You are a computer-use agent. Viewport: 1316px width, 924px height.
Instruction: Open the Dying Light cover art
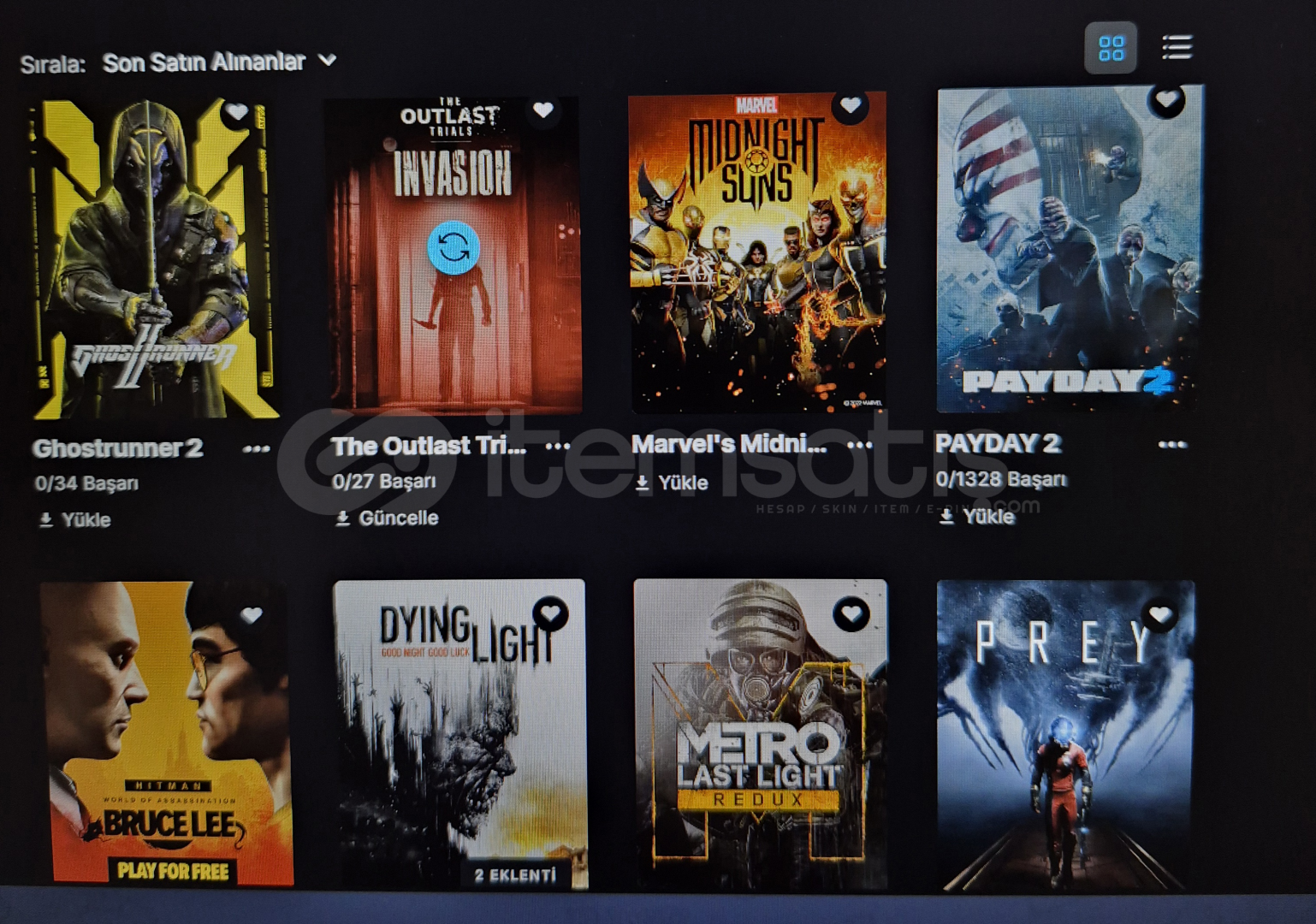459,735
